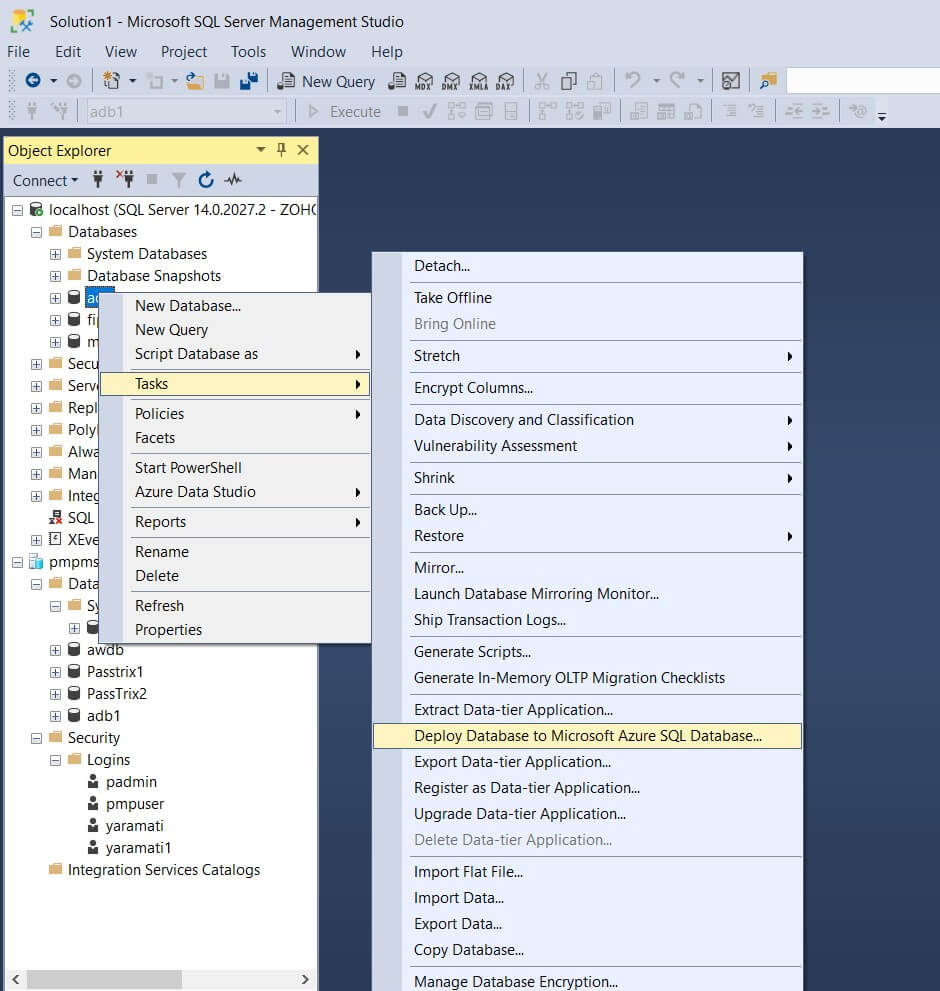Choose Generate Scripts from the Tasks submenu
This screenshot has width=940, height=991.
click(x=472, y=652)
